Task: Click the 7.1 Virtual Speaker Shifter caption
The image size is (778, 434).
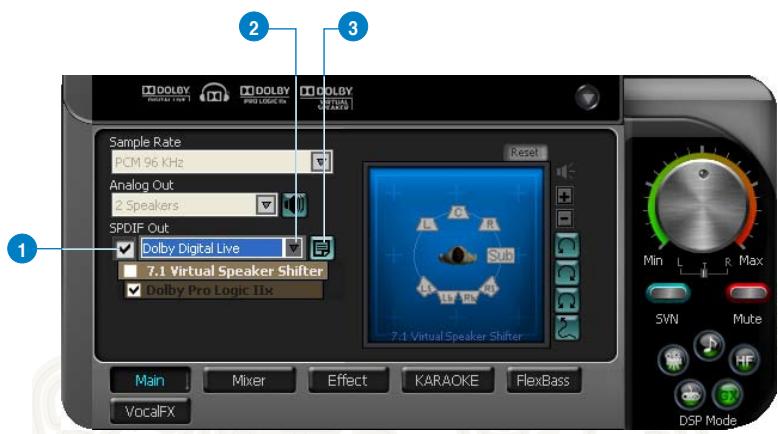Action: click(456, 336)
